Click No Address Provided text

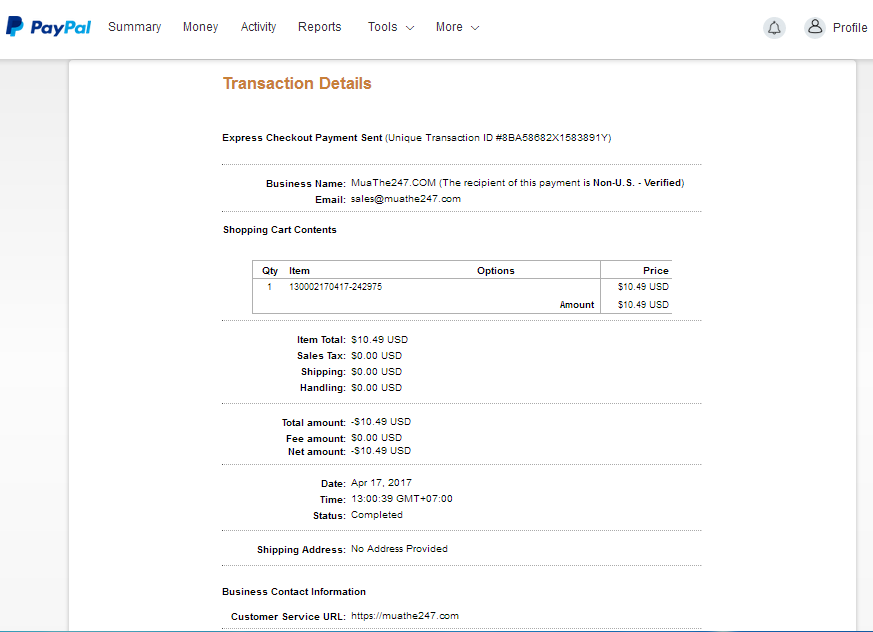pyautogui.click(x=399, y=549)
